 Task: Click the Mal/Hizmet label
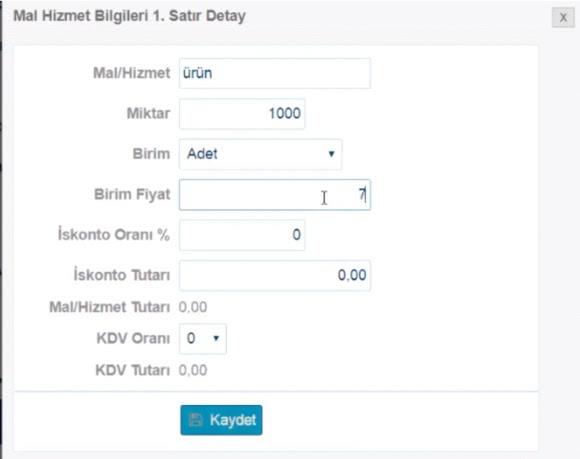click(131, 73)
